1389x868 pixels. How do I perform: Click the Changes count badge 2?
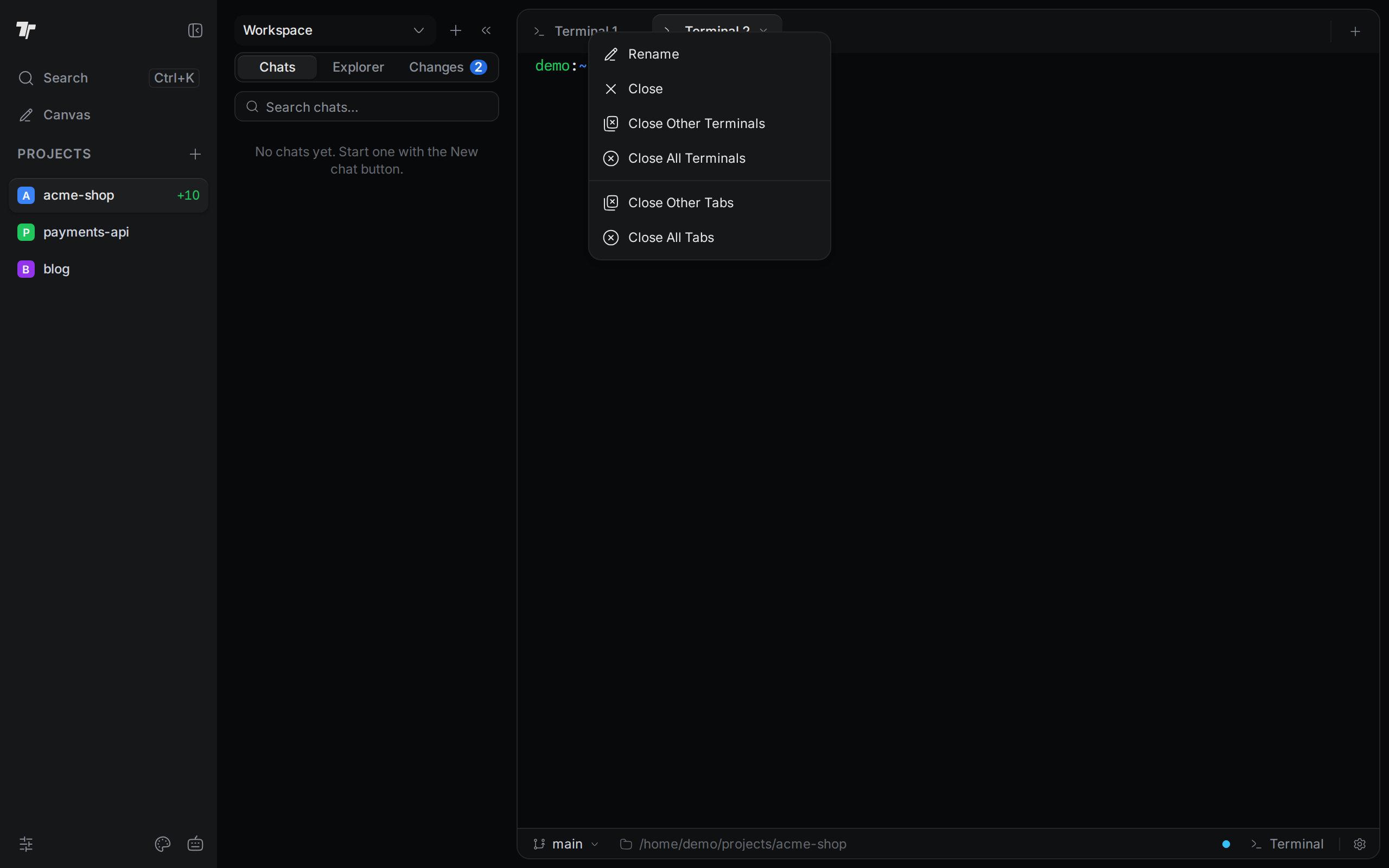click(478, 67)
